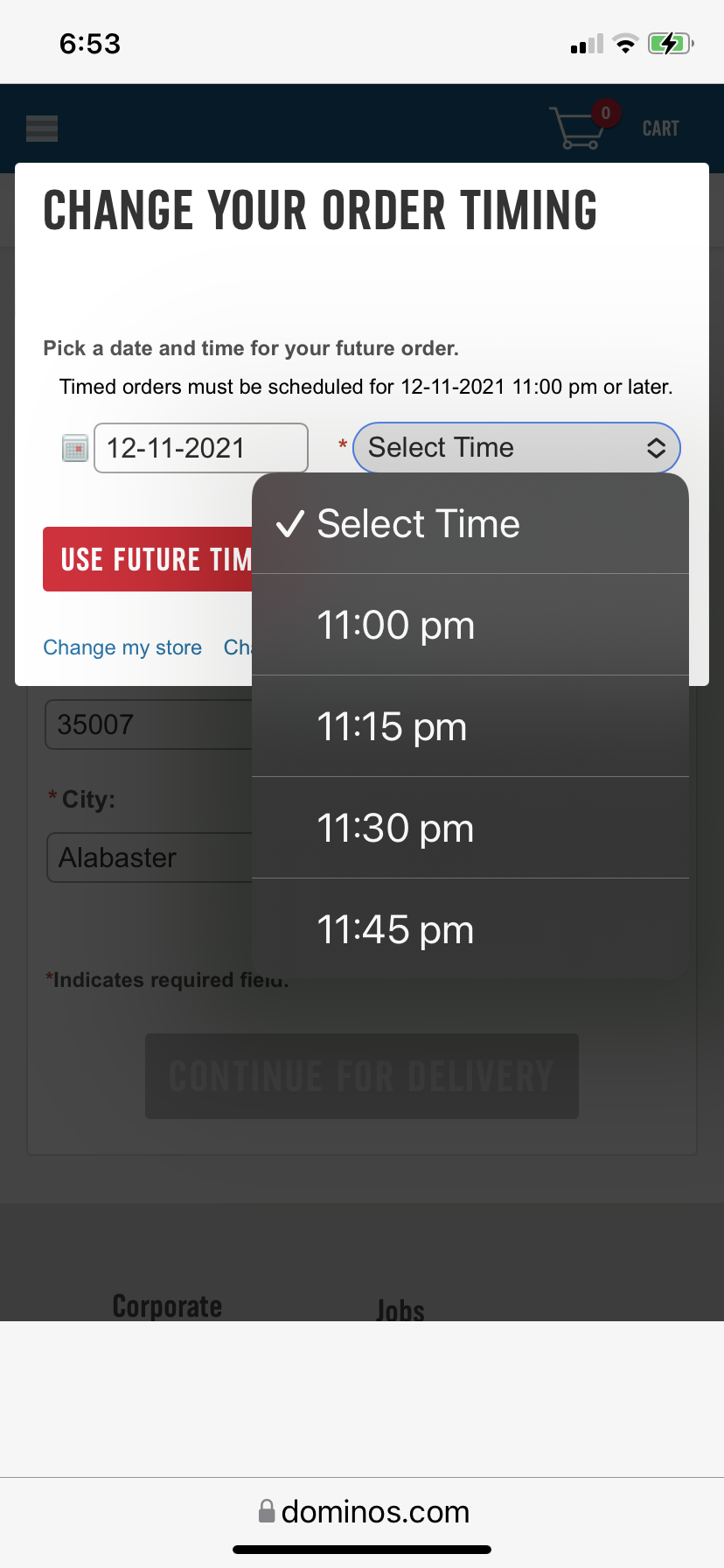
Task: Tap the red cart item count badge
Action: tap(606, 113)
